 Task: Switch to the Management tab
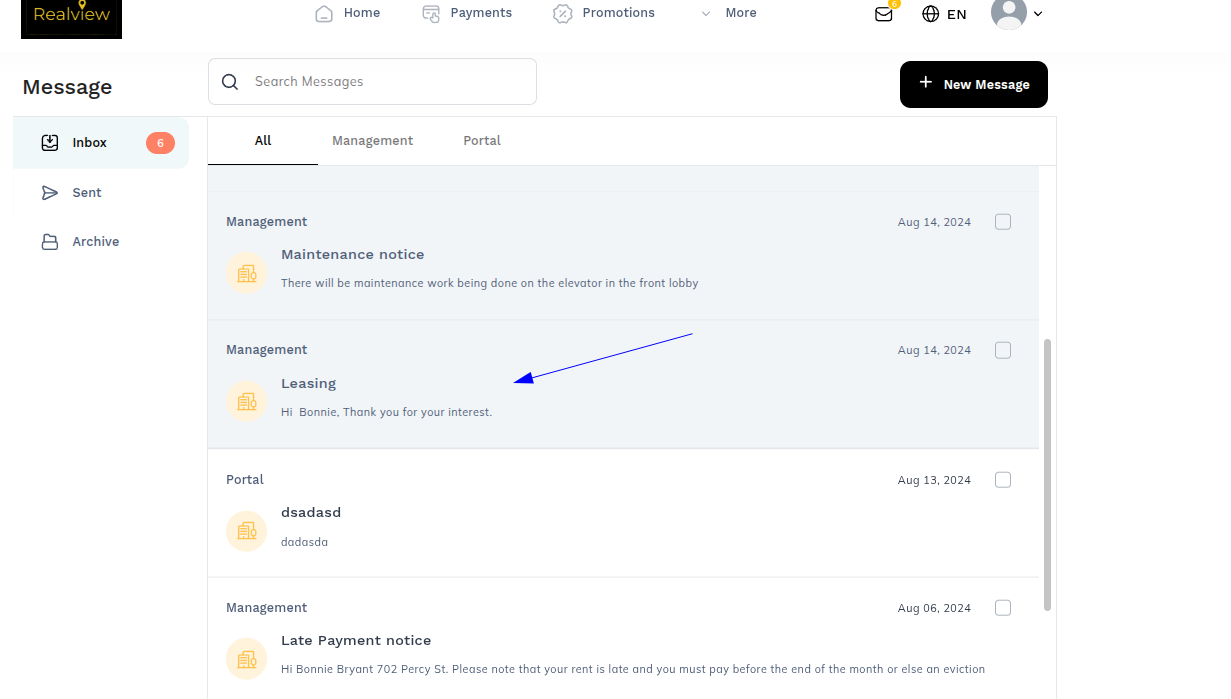373,141
